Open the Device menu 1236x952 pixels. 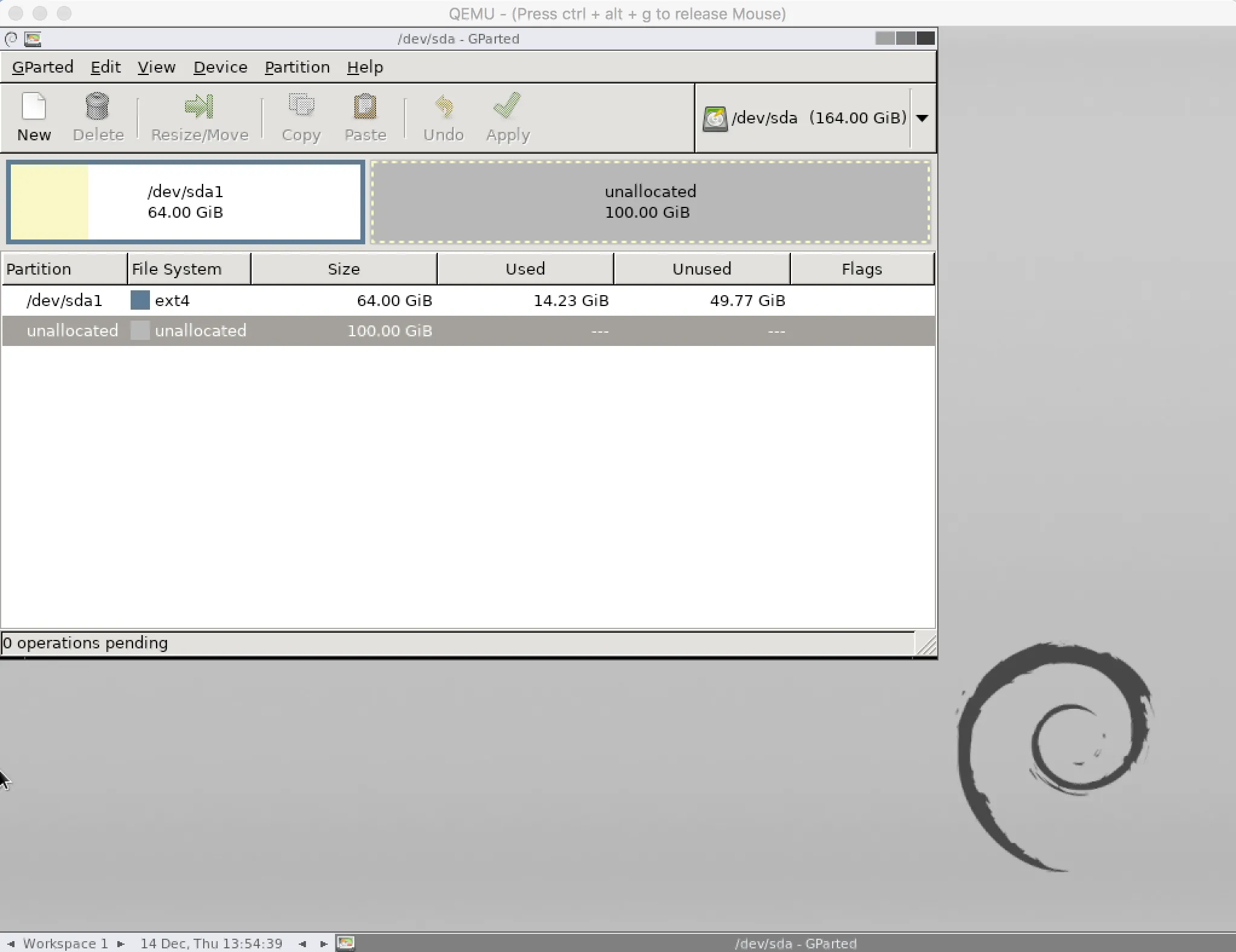point(220,67)
